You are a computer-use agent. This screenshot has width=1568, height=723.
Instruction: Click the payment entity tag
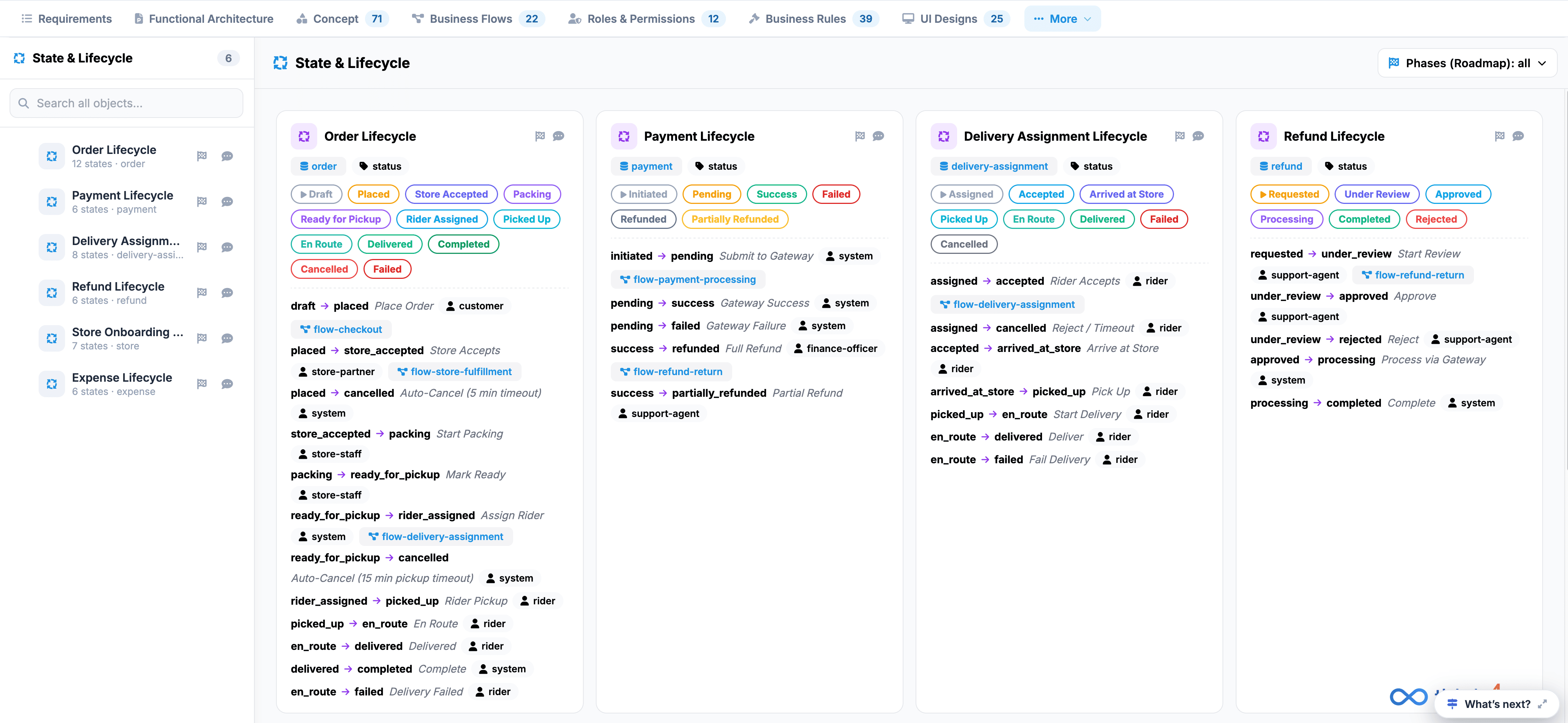pos(647,166)
